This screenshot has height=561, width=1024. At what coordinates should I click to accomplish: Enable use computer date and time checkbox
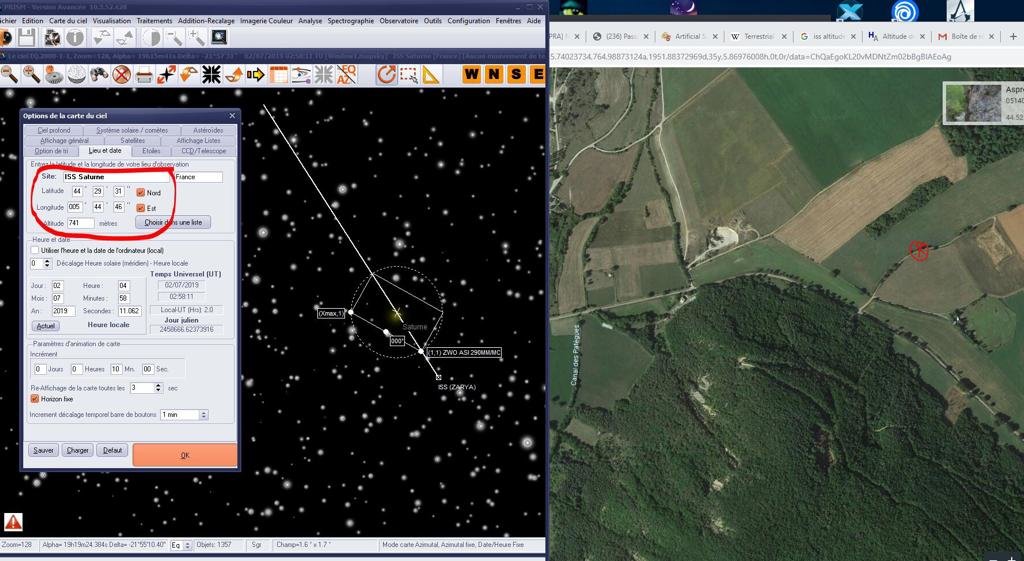click(x=35, y=250)
